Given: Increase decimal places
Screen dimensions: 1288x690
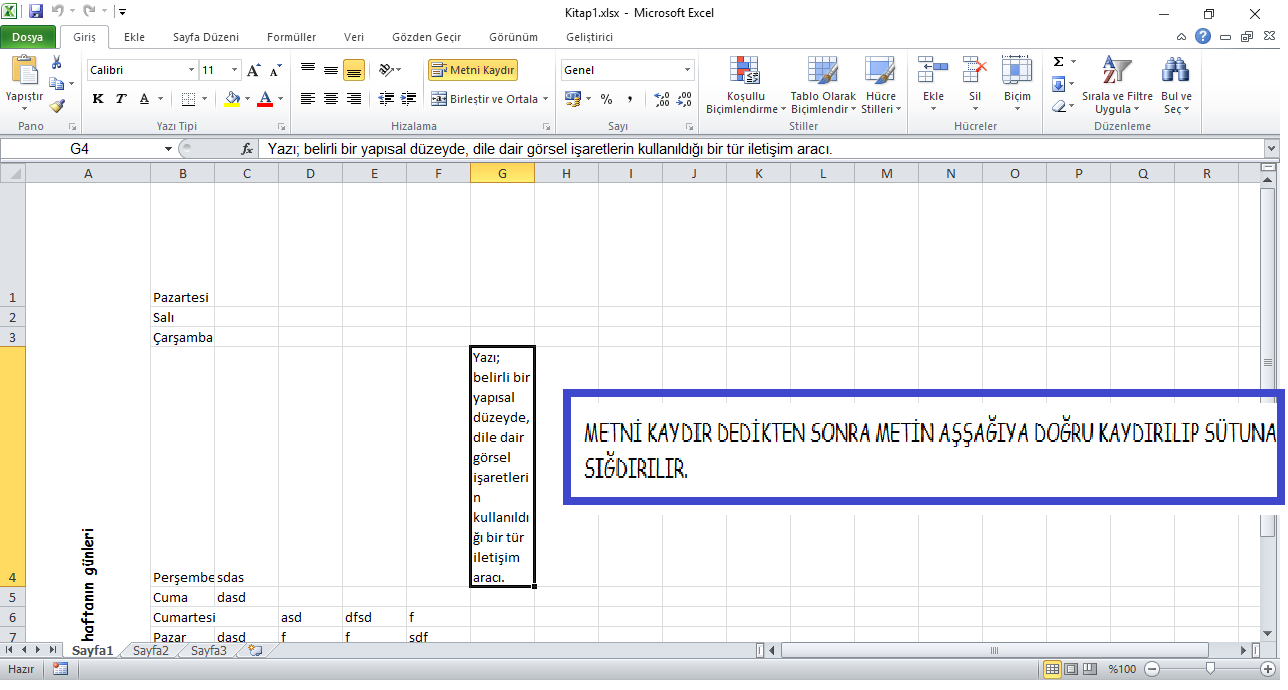Looking at the screenshot, I should (661, 98).
